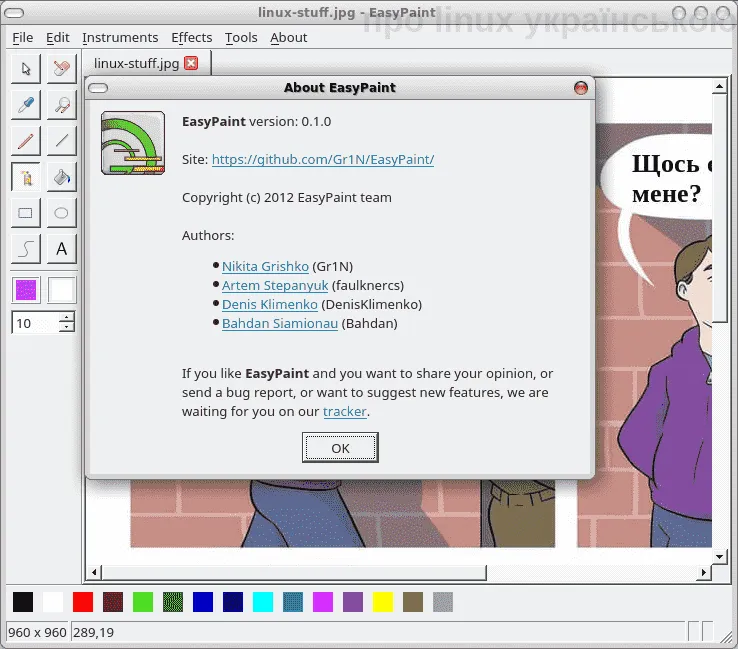Decrease pen size with down arrow
This screenshot has width=738, height=649.
coord(67,328)
